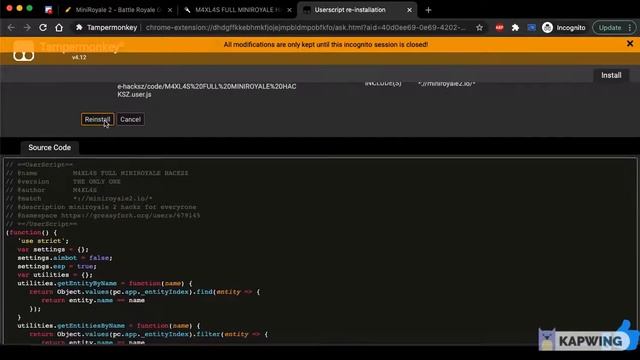The width and height of the screenshot is (640, 360).
Task: Open the Extensions puzzle-piece menu
Action: [515, 28]
